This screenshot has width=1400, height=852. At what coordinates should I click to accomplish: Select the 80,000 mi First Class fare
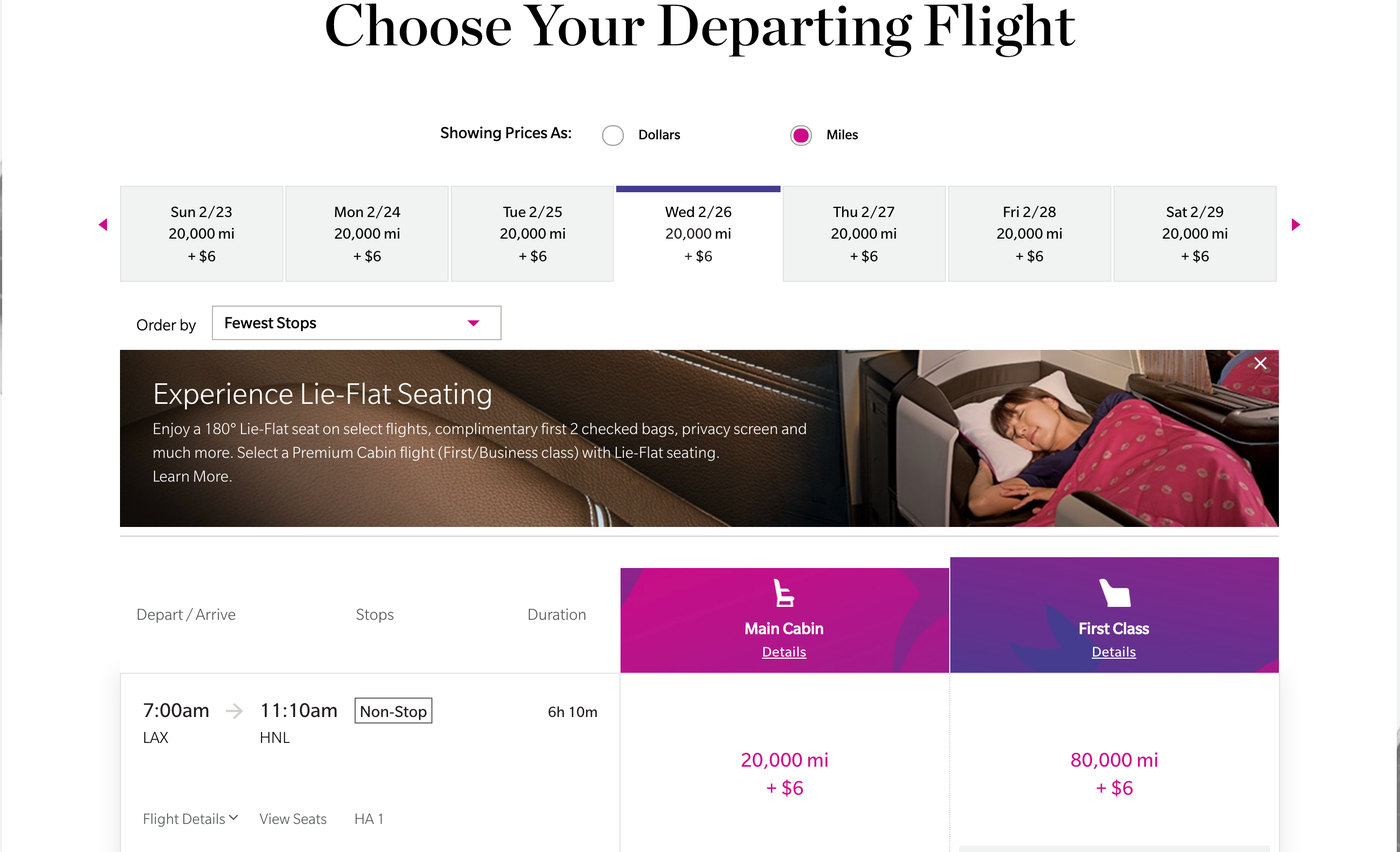coord(1113,773)
